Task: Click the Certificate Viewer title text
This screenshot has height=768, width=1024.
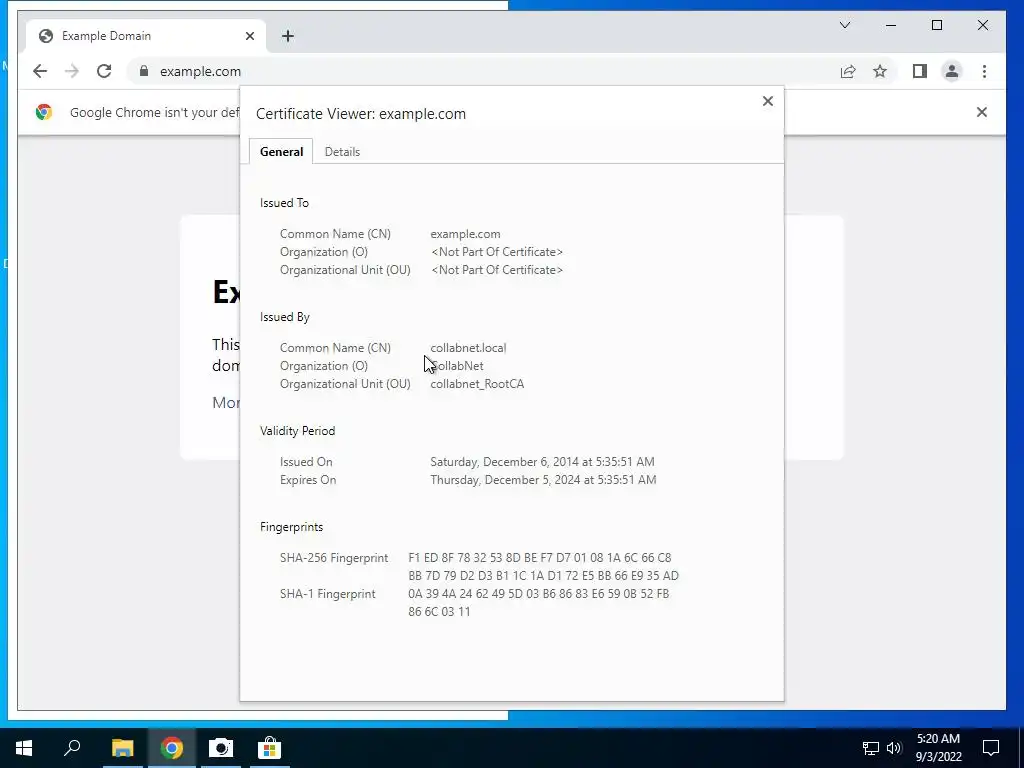Action: click(x=360, y=114)
